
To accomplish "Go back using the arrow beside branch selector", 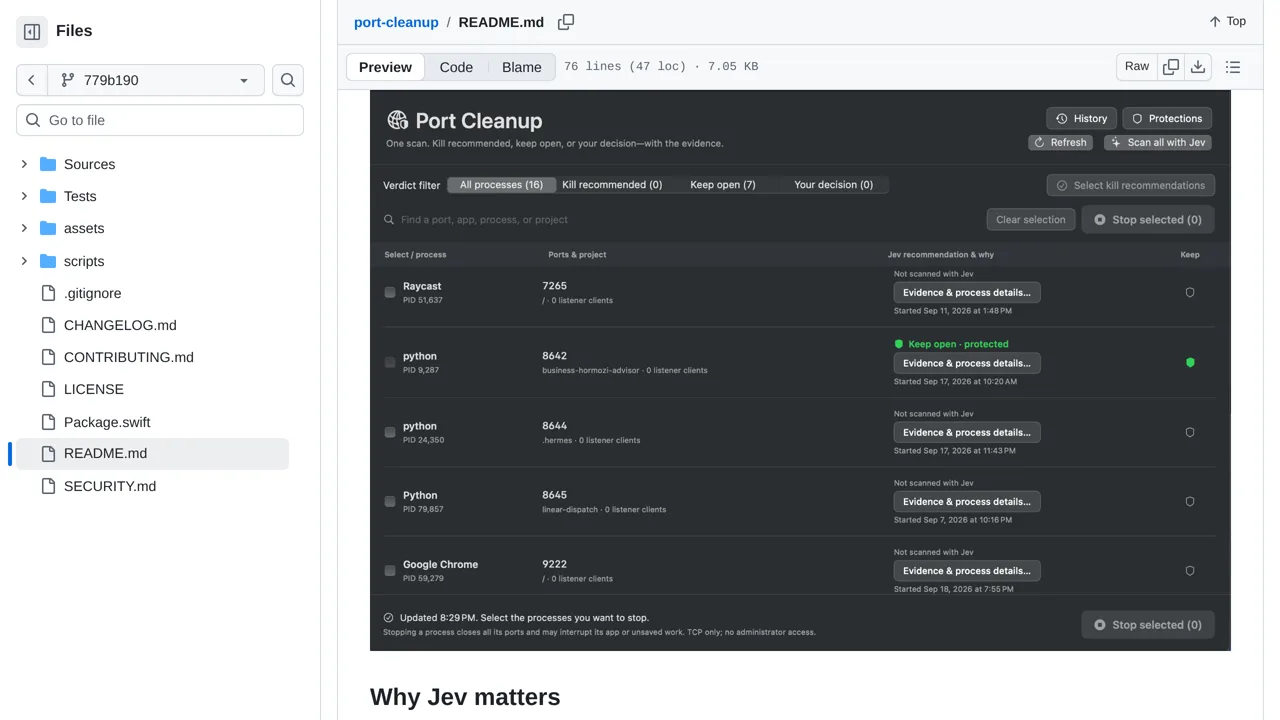I will coord(32,80).
